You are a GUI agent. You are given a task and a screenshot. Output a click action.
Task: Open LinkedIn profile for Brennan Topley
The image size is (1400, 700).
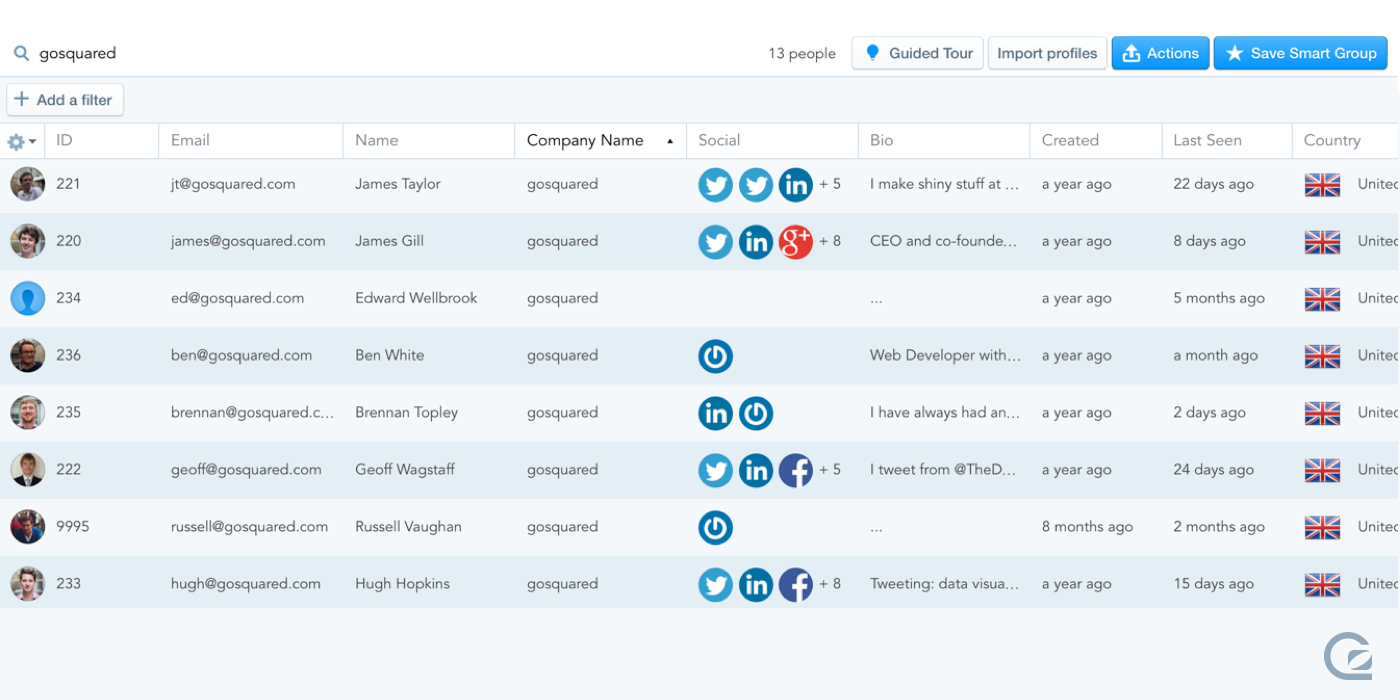716,413
